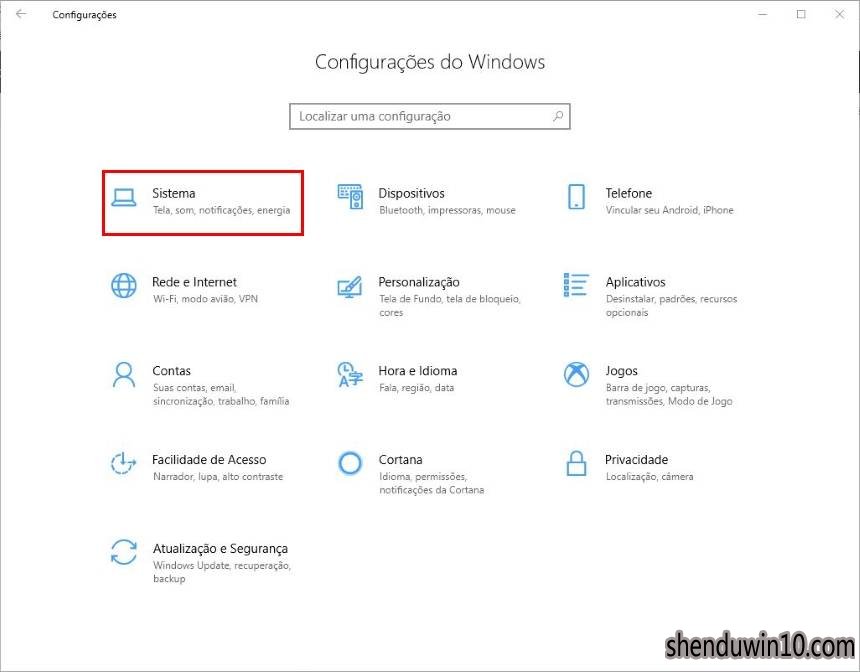Viewport: 860px width, 672px height.
Task: Open the Dispositivos settings label
Action: point(411,193)
